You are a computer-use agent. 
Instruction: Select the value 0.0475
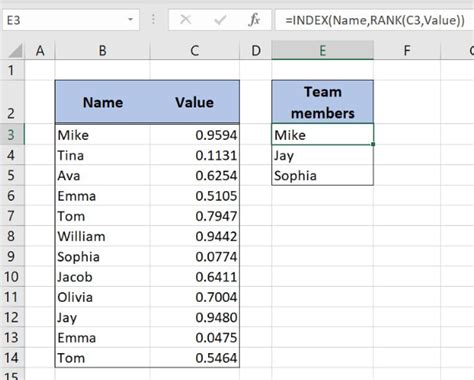pyautogui.click(x=195, y=338)
